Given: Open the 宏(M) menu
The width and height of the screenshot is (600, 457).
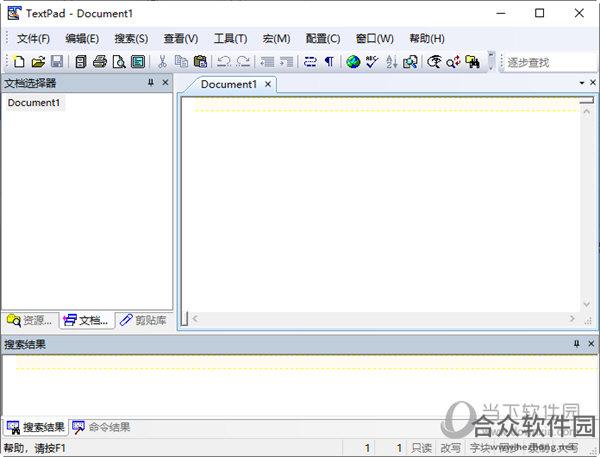Looking at the screenshot, I should click(276, 38).
